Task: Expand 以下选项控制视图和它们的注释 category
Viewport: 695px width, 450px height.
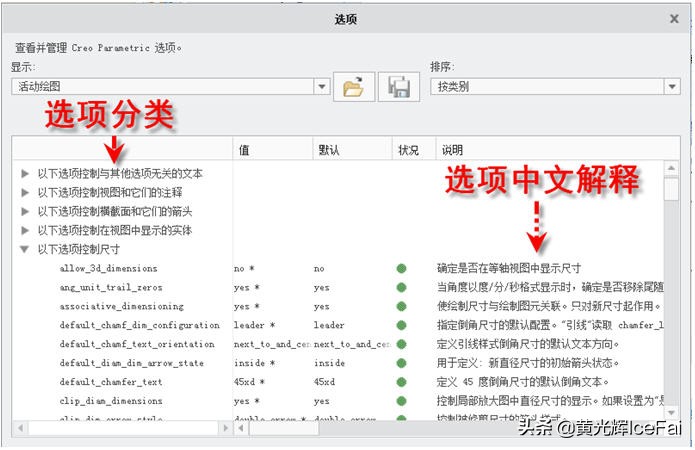Action: (25, 192)
